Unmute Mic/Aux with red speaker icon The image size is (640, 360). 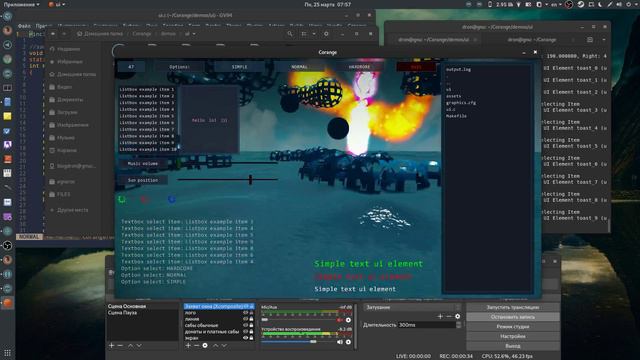coord(340,320)
